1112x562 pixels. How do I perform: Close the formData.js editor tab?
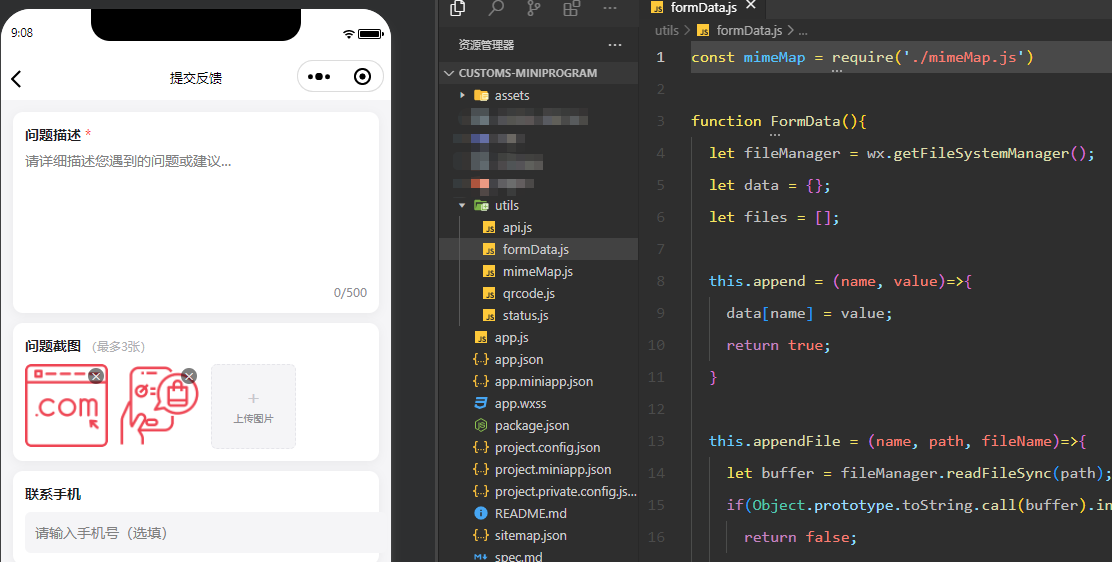751,6
